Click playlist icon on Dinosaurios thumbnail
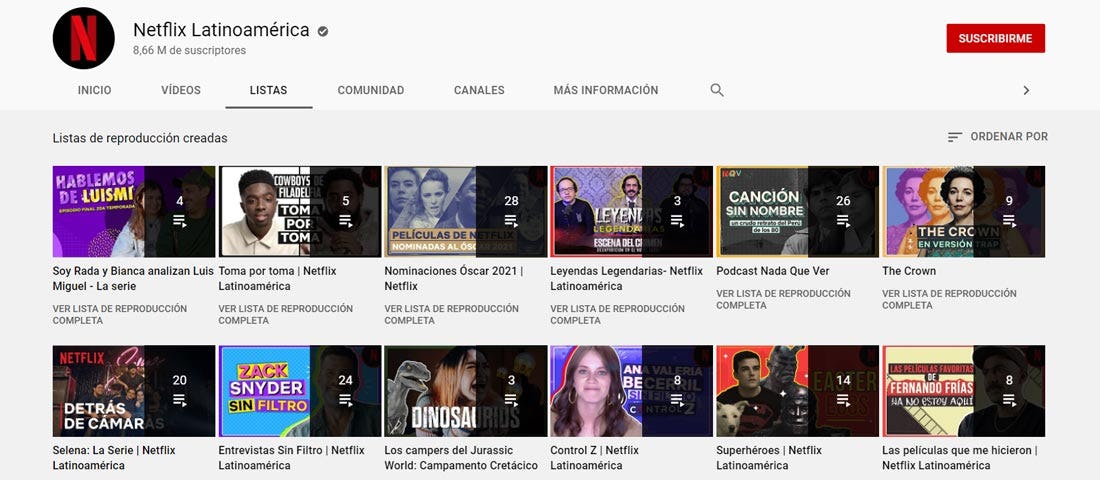The width and height of the screenshot is (1100, 480). coord(511,400)
